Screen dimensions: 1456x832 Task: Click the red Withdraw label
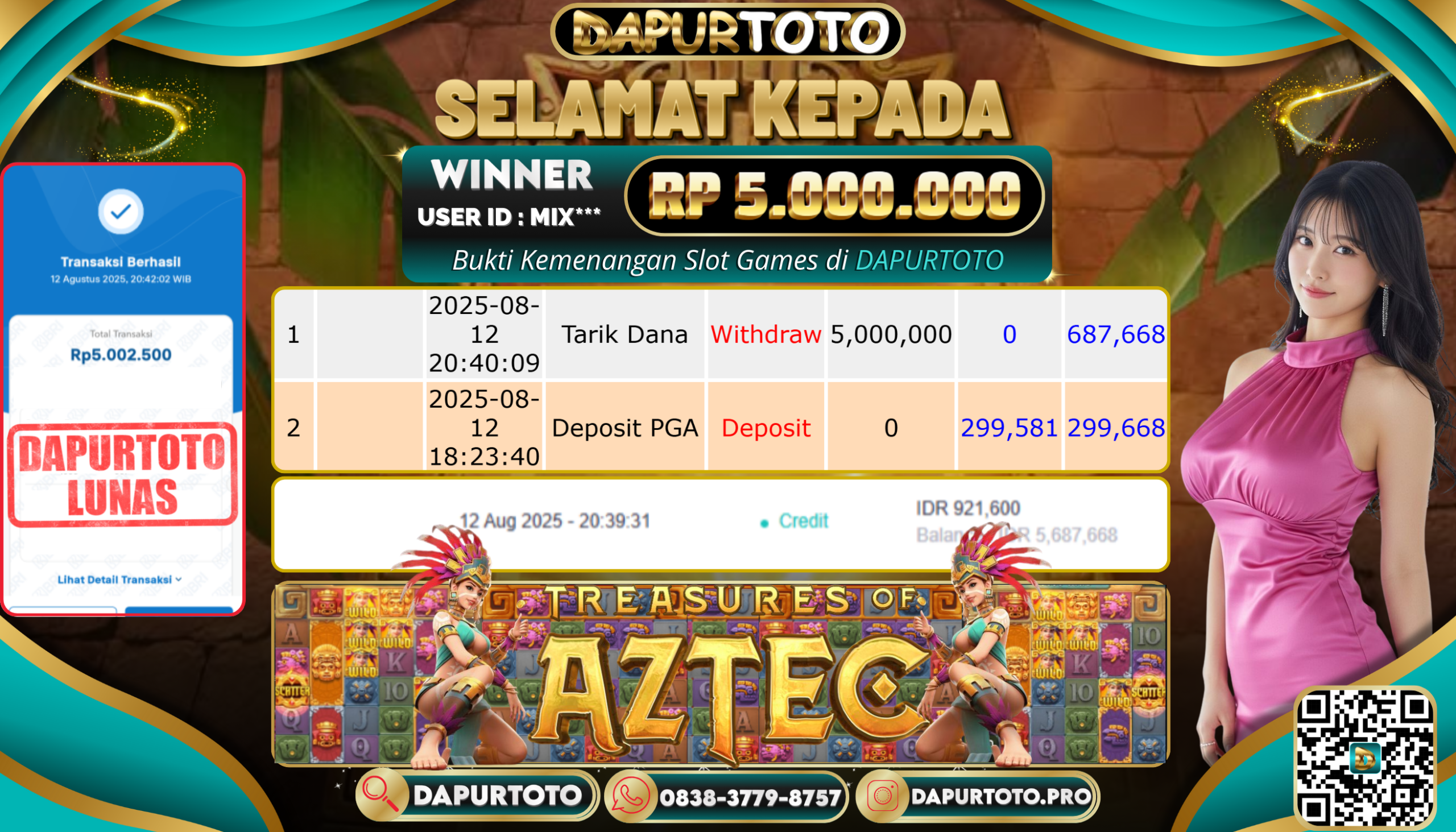pos(766,334)
